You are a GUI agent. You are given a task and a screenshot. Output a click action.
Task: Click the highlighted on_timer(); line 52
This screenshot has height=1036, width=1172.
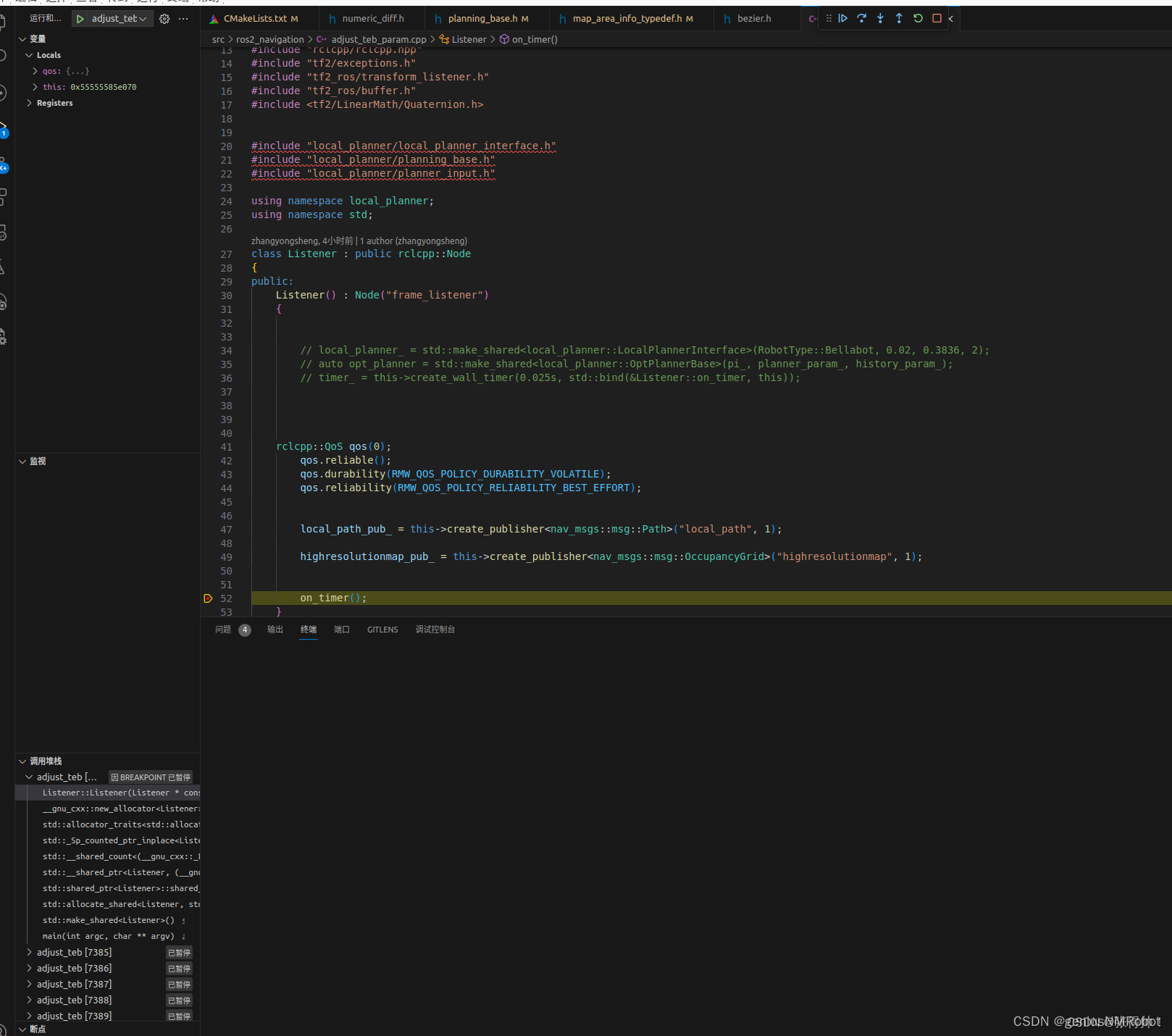[x=711, y=598]
